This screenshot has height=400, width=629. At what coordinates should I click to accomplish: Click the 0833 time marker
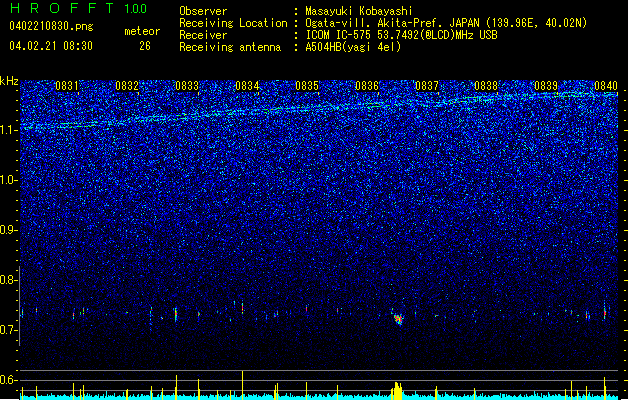187,86
